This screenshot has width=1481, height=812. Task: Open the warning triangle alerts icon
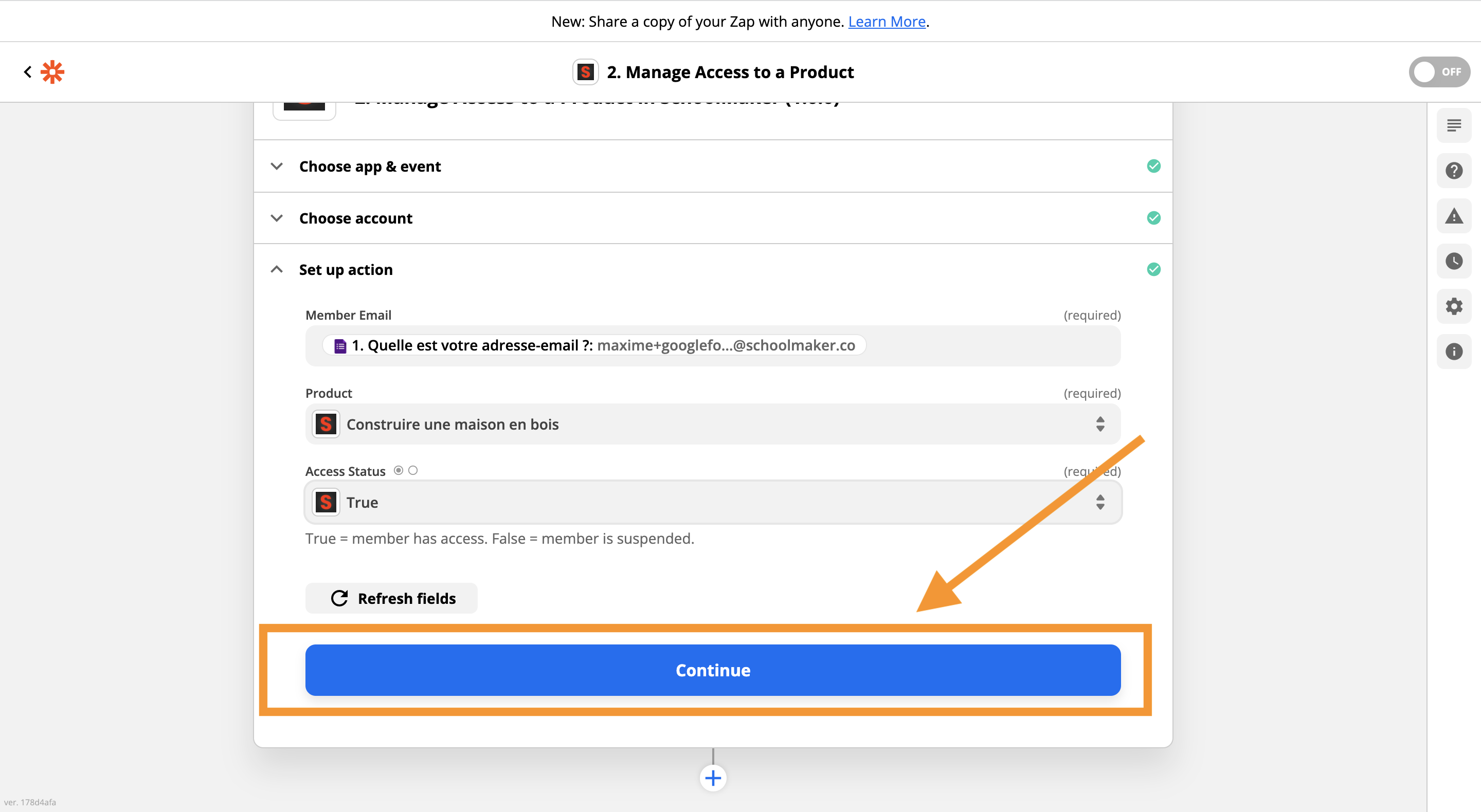tap(1453, 216)
